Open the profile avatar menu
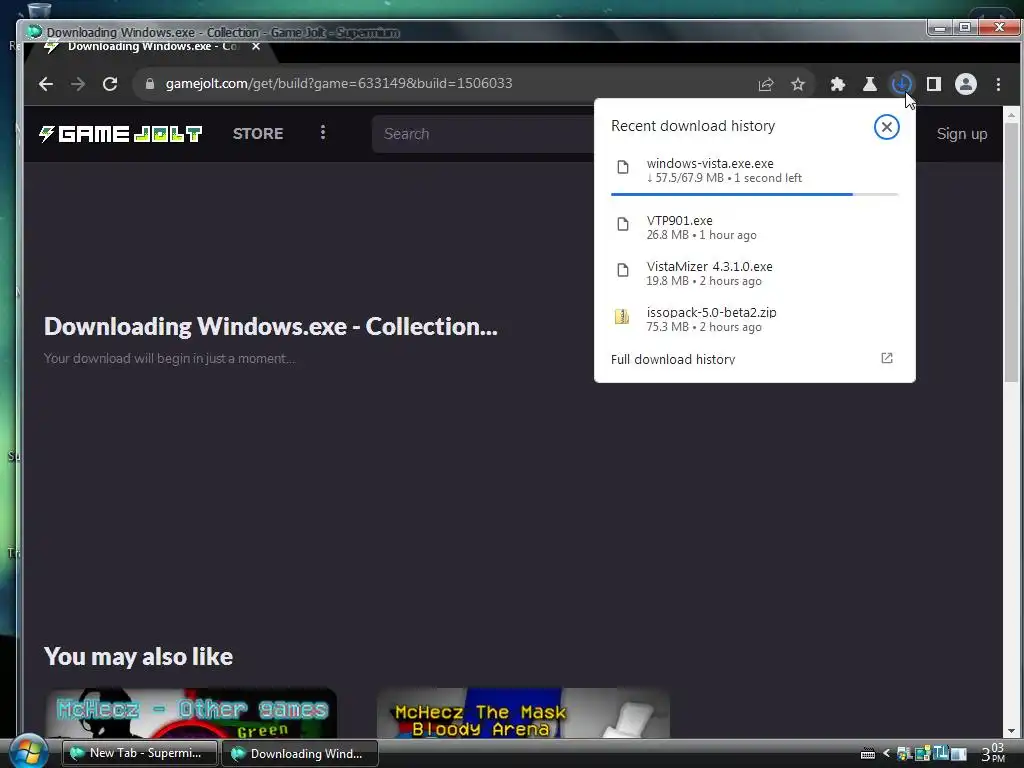Viewport: 1024px width, 768px height. [966, 84]
